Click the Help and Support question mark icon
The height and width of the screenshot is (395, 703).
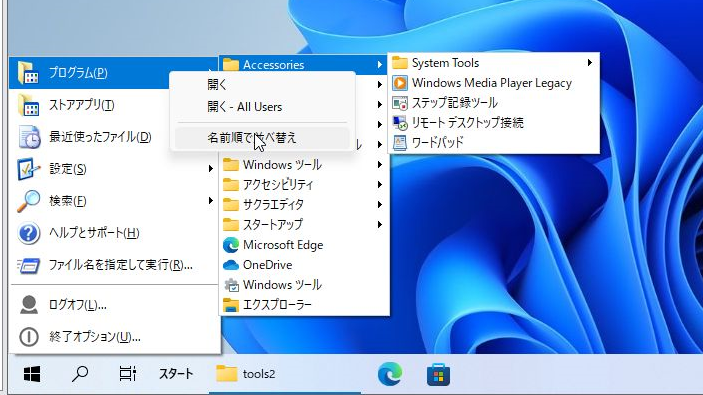click(x=29, y=233)
